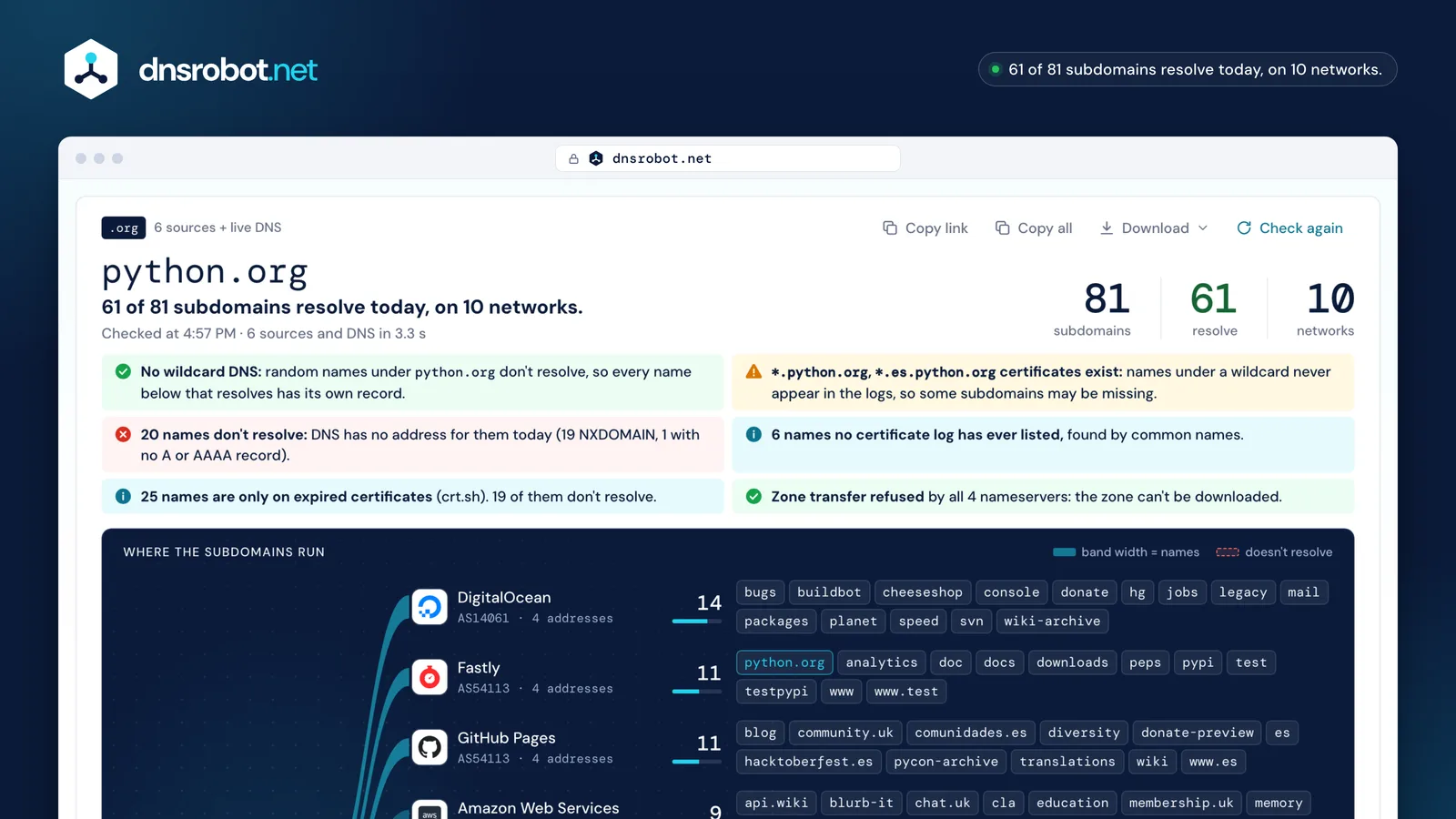Select the highlighted python.org subdomain tag
1456x819 pixels.
point(784,662)
